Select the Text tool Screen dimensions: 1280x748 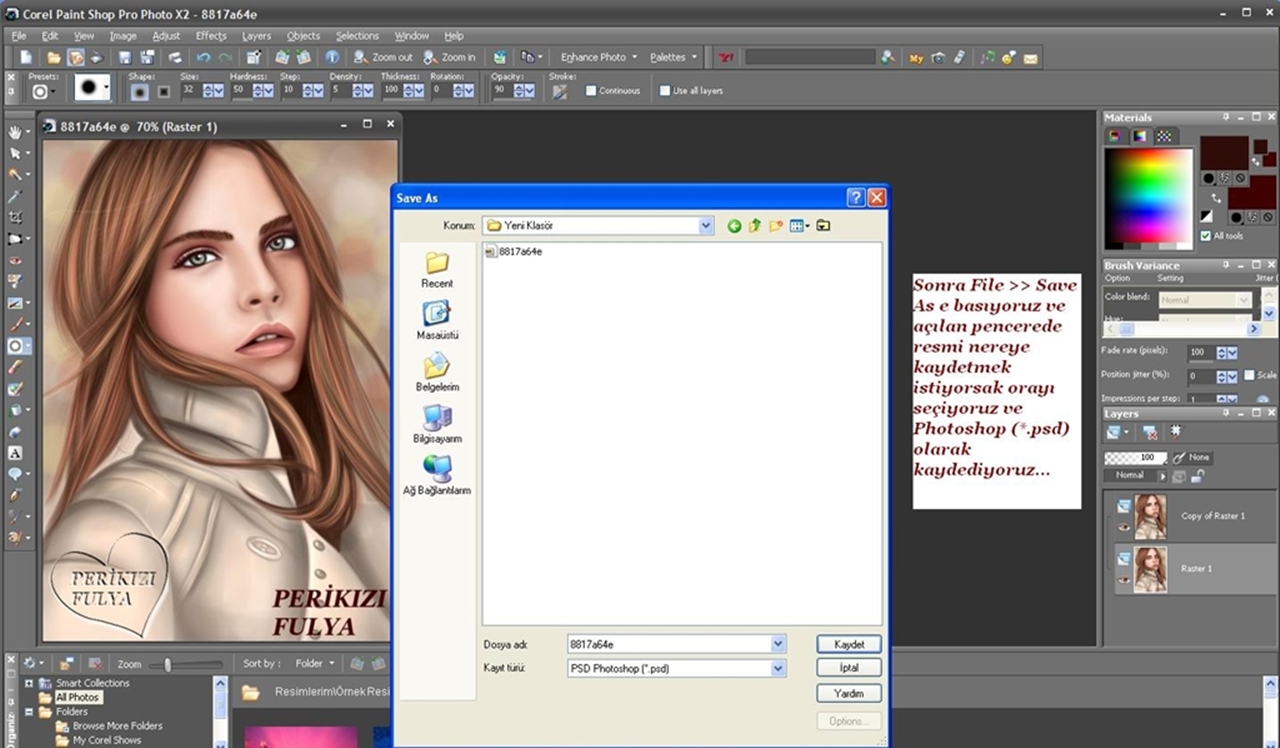pyautogui.click(x=15, y=453)
